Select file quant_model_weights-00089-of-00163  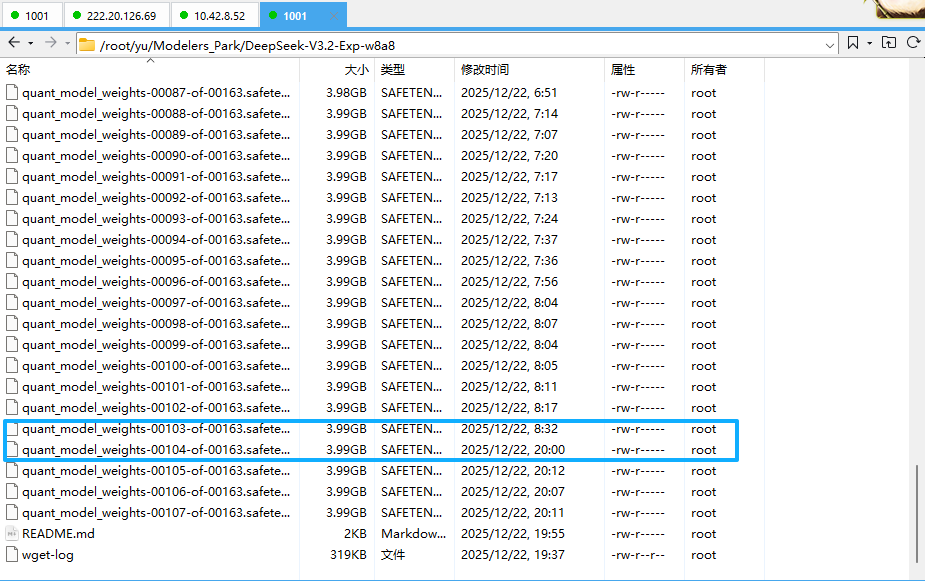pos(156,134)
